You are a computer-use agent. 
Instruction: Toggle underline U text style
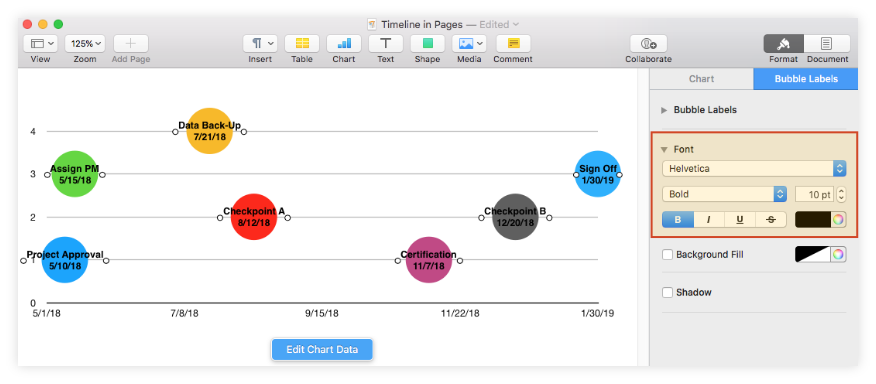pyautogui.click(x=740, y=220)
